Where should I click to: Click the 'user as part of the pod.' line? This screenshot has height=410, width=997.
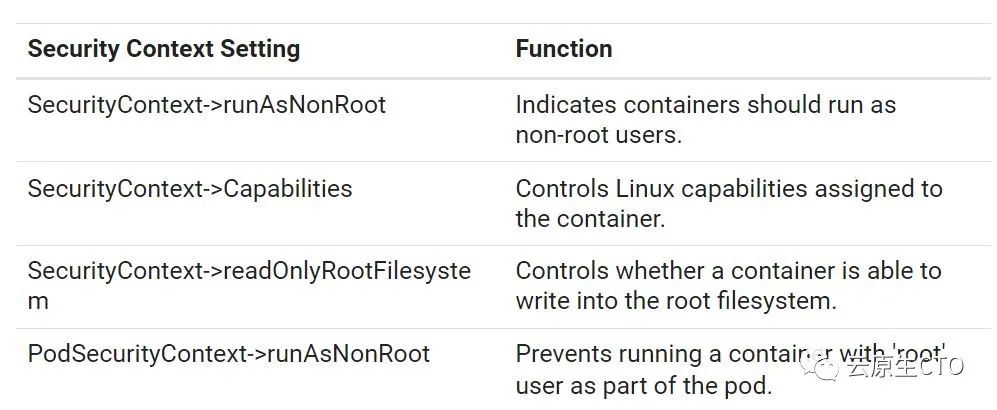(643, 384)
